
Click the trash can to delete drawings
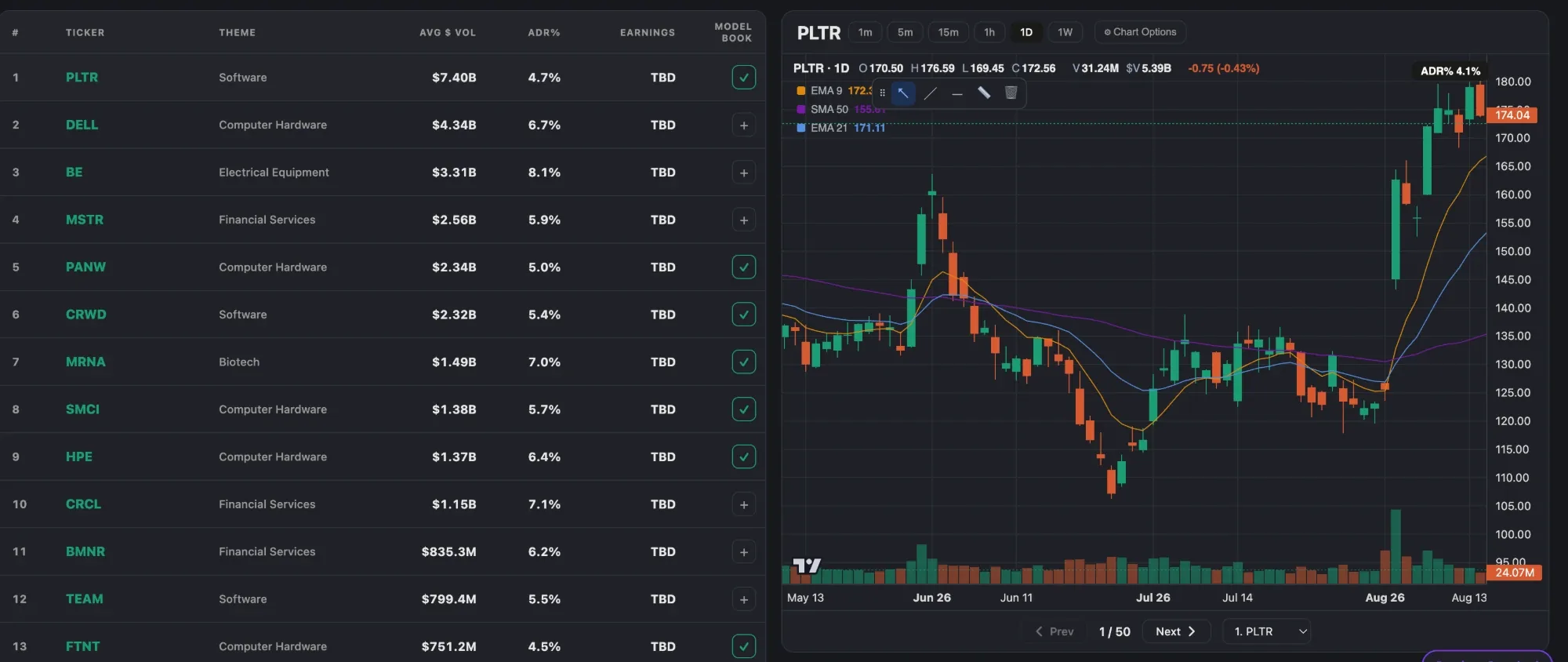(x=1011, y=93)
